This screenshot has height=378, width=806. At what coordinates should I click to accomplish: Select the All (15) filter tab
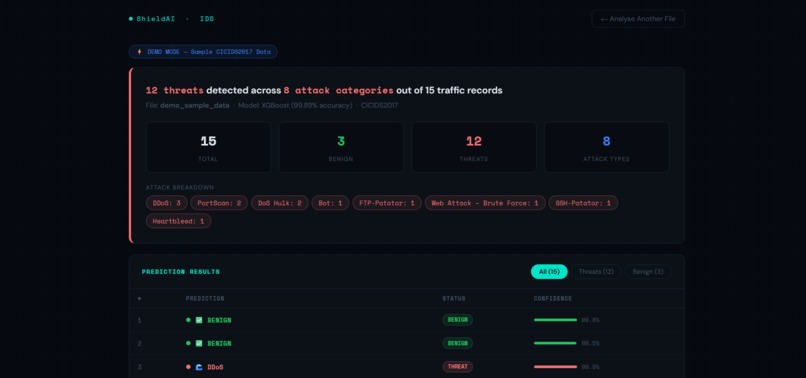pyautogui.click(x=549, y=272)
